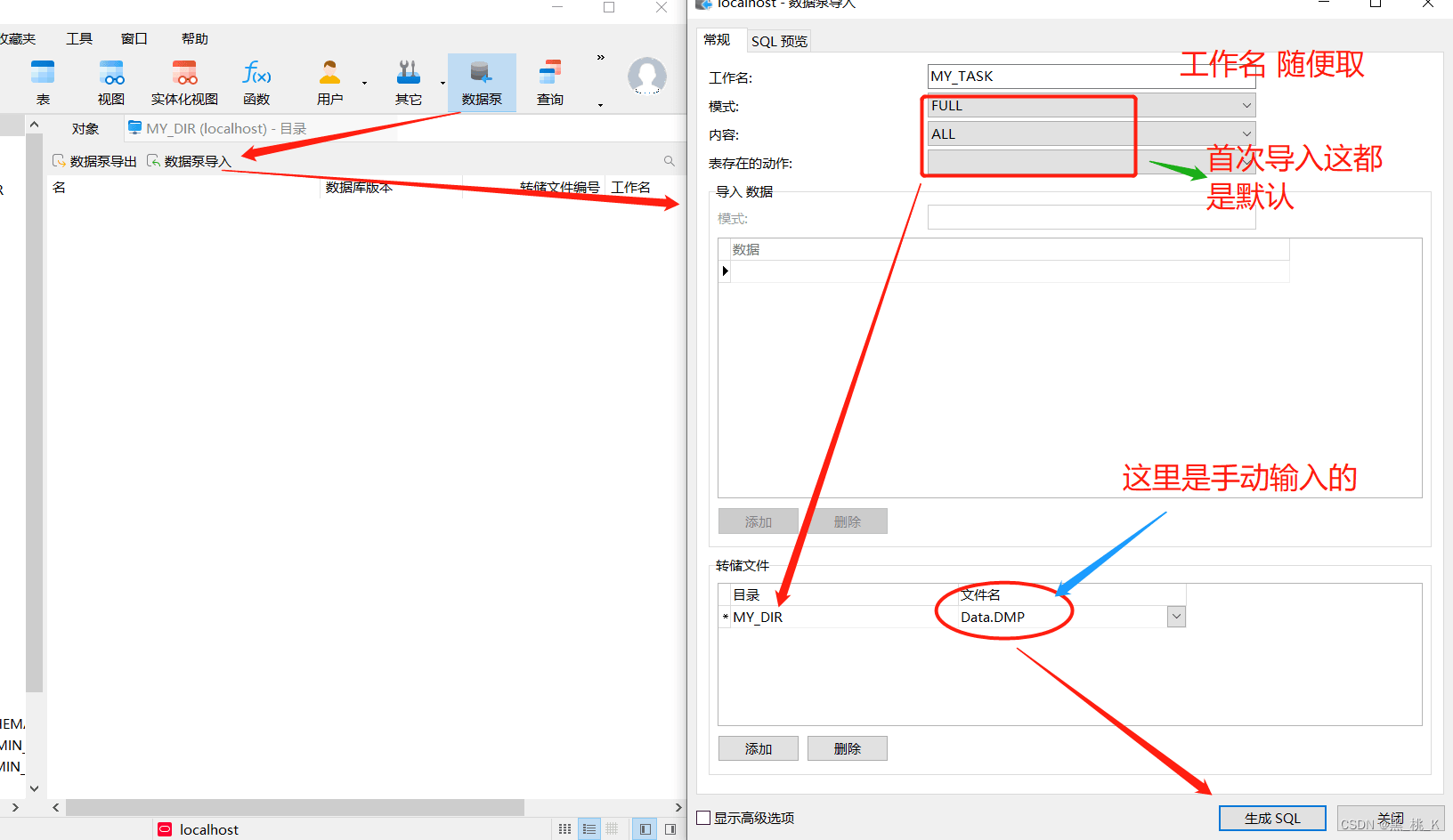Switch to detail table view in status bar
The height and width of the screenshot is (840, 1453).
click(613, 829)
